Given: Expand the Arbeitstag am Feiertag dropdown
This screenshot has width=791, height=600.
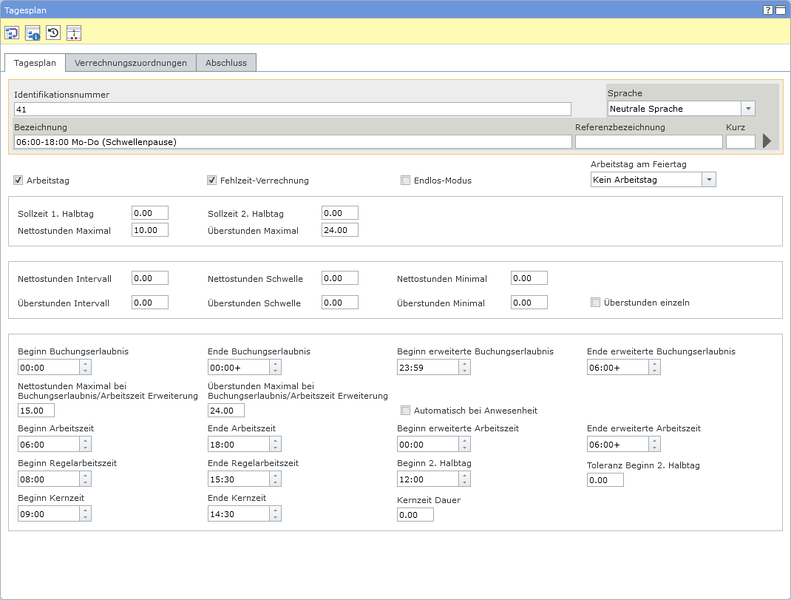Looking at the screenshot, I should pos(708,180).
